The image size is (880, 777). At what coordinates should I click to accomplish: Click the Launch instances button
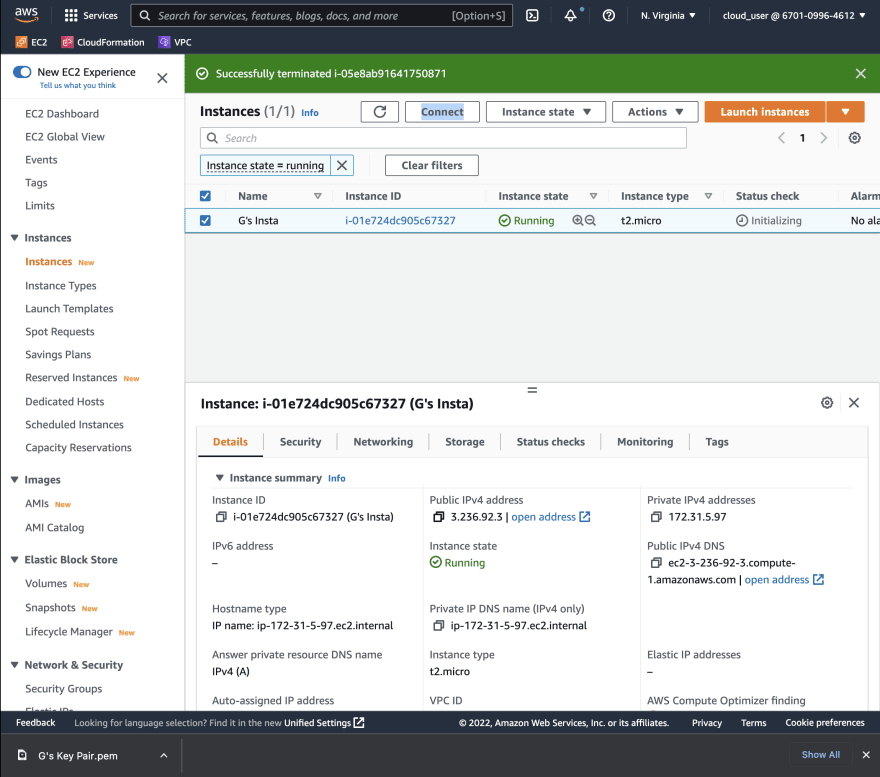(x=765, y=112)
